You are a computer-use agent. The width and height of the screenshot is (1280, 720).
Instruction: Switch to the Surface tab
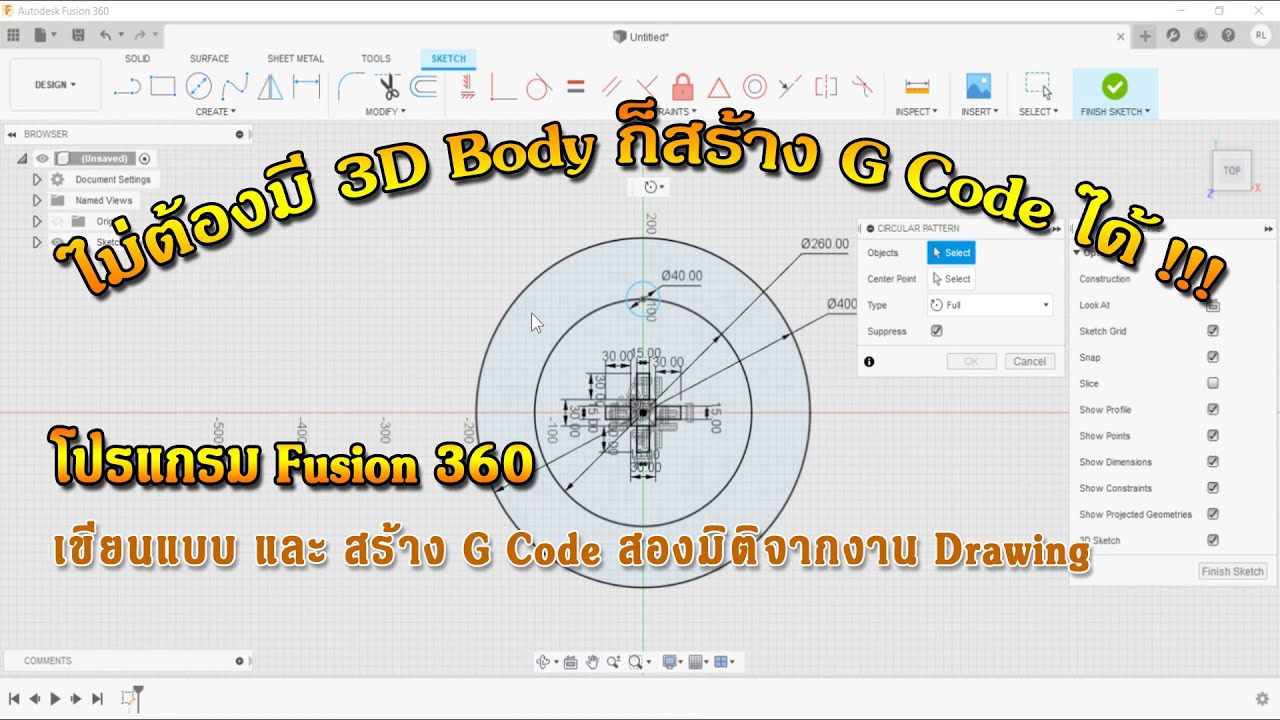pos(209,59)
